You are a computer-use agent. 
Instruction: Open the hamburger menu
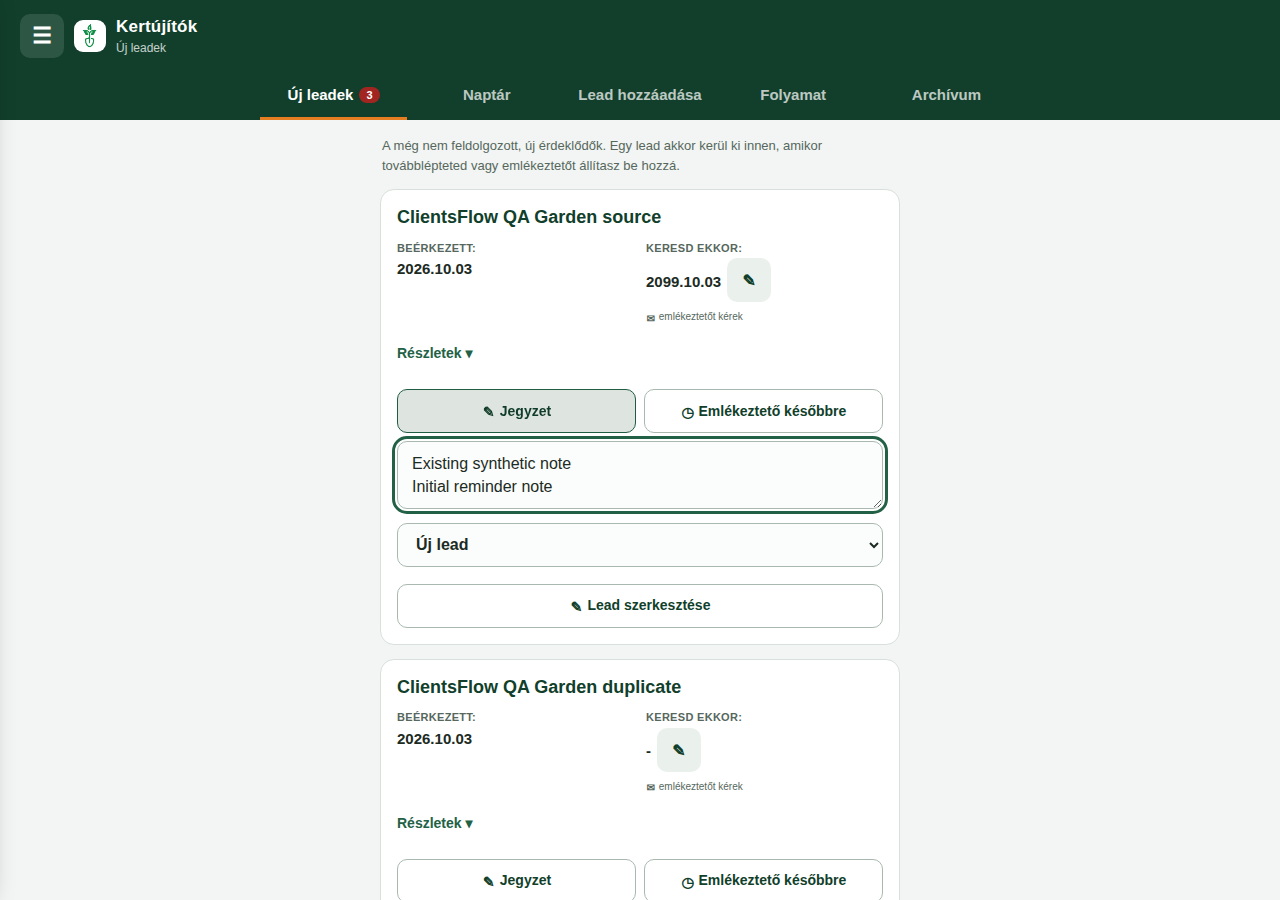click(x=42, y=36)
